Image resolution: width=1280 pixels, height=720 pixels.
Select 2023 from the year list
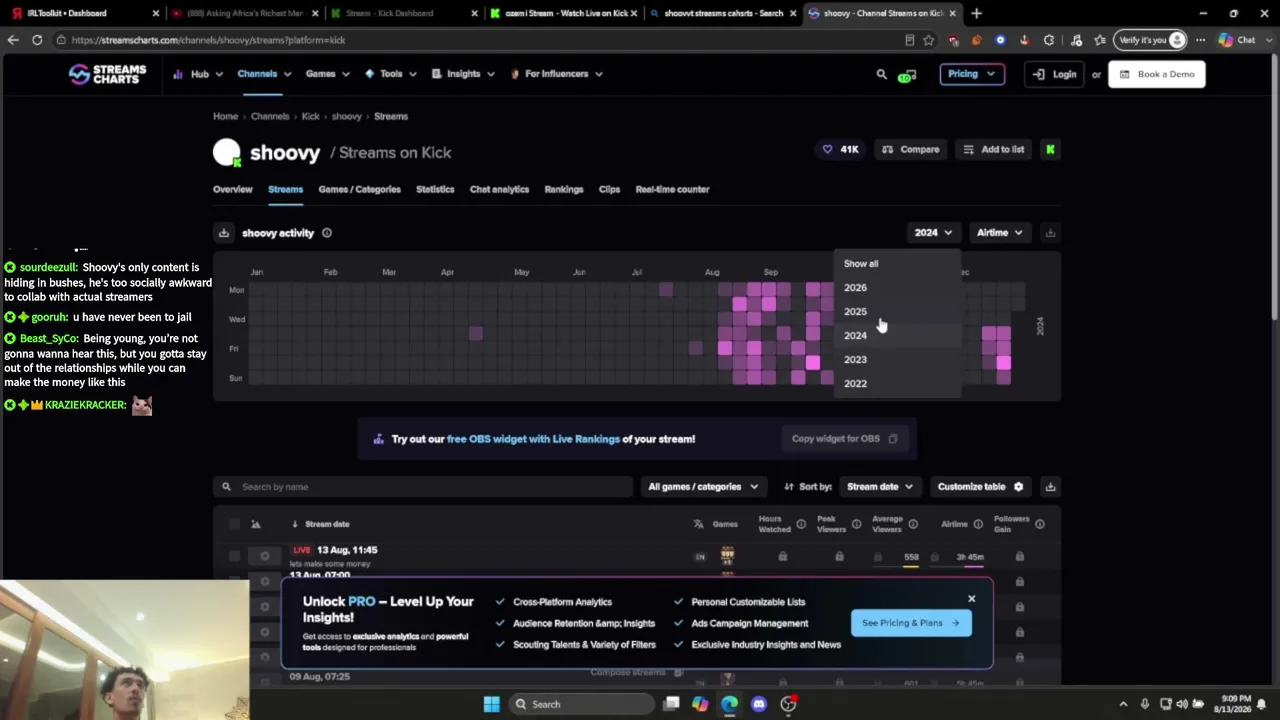point(855,360)
